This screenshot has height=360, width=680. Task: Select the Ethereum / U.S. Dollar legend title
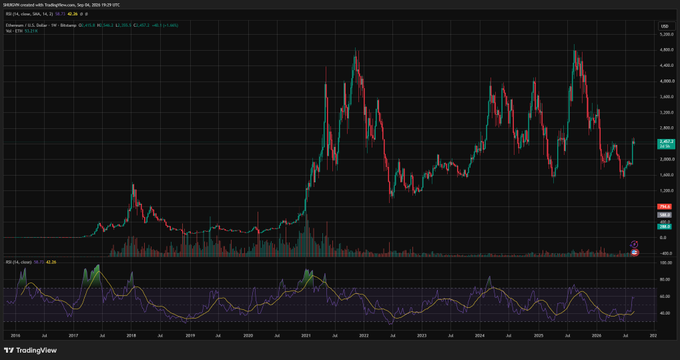[40, 26]
